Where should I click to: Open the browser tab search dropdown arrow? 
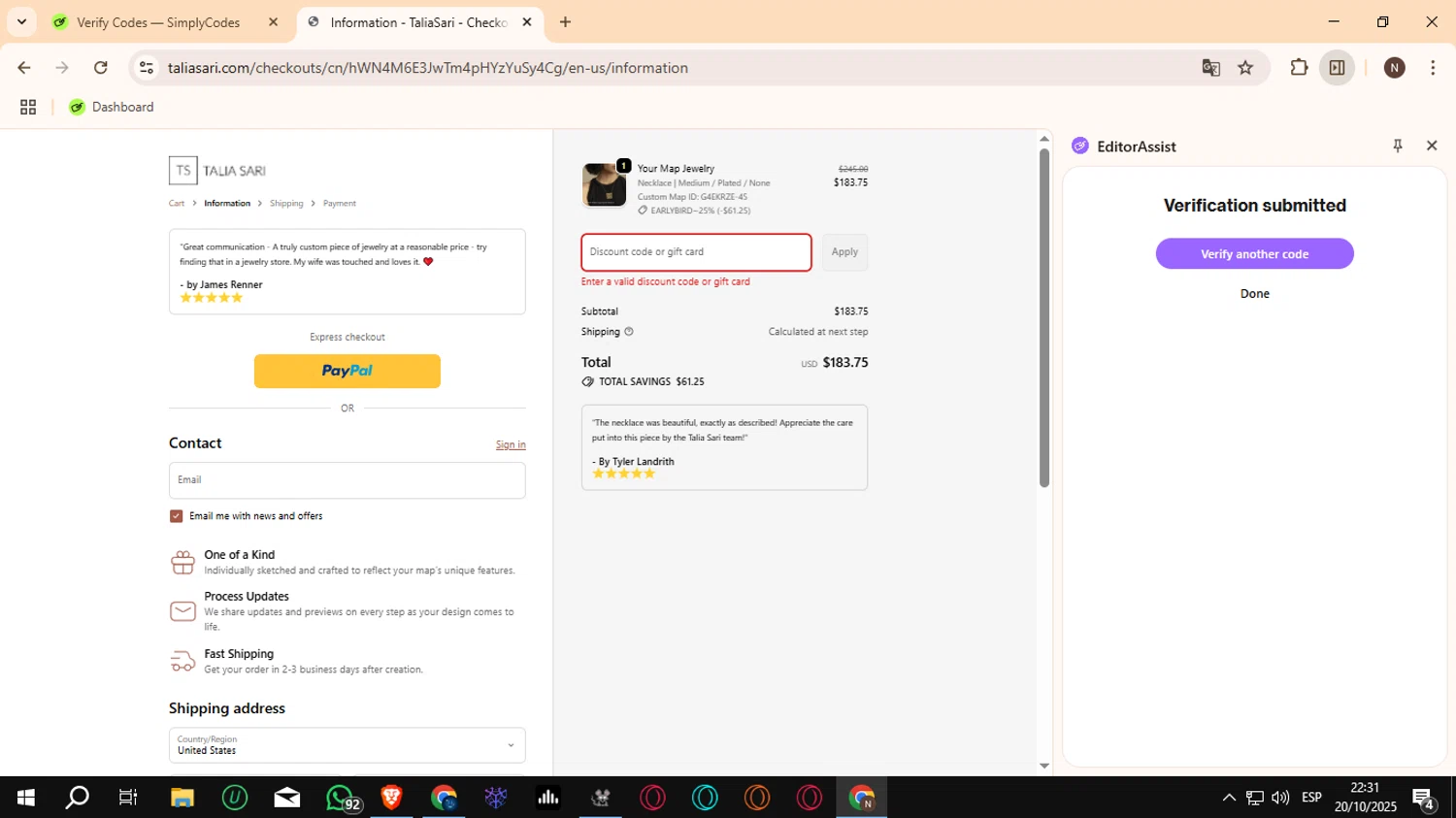click(21, 21)
